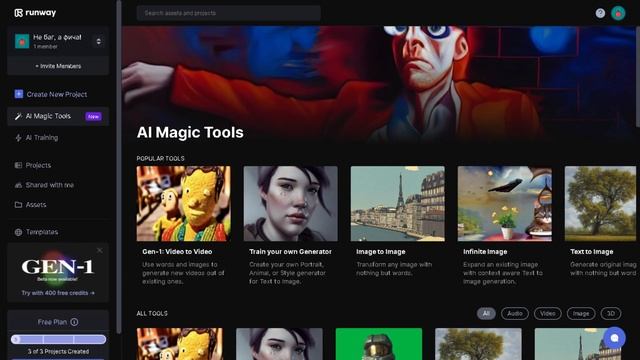
Task: Open the user profile avatar in the top bar
Action: 618,13
